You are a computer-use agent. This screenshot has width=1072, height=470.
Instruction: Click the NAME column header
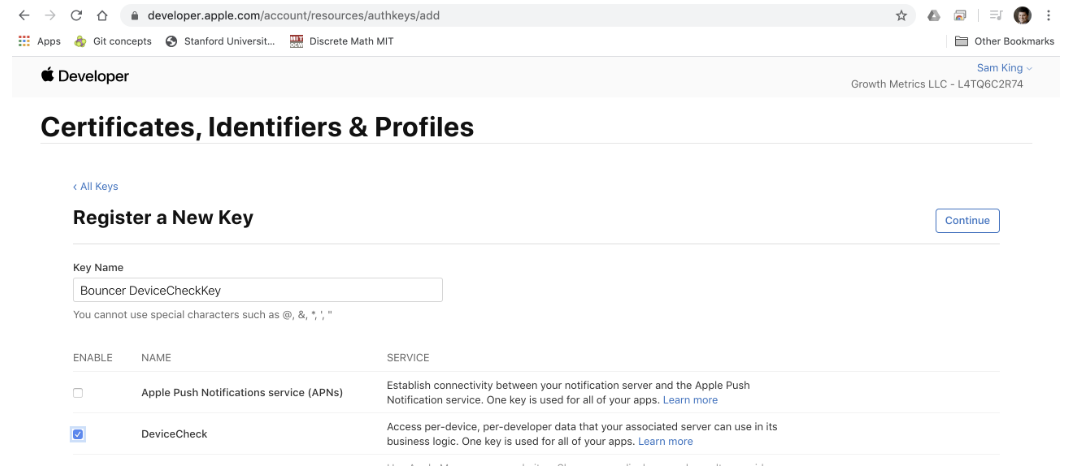pyautogui.click(x=156, y=357)
